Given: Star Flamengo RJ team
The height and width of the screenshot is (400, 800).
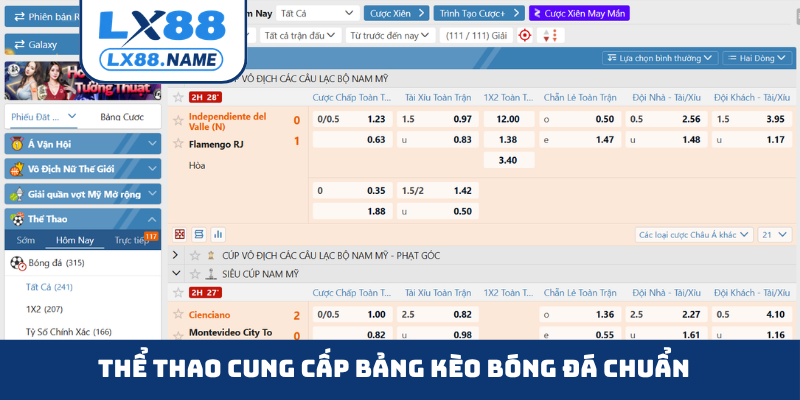Looking at the screenshot, I should (x=178, y=143).
